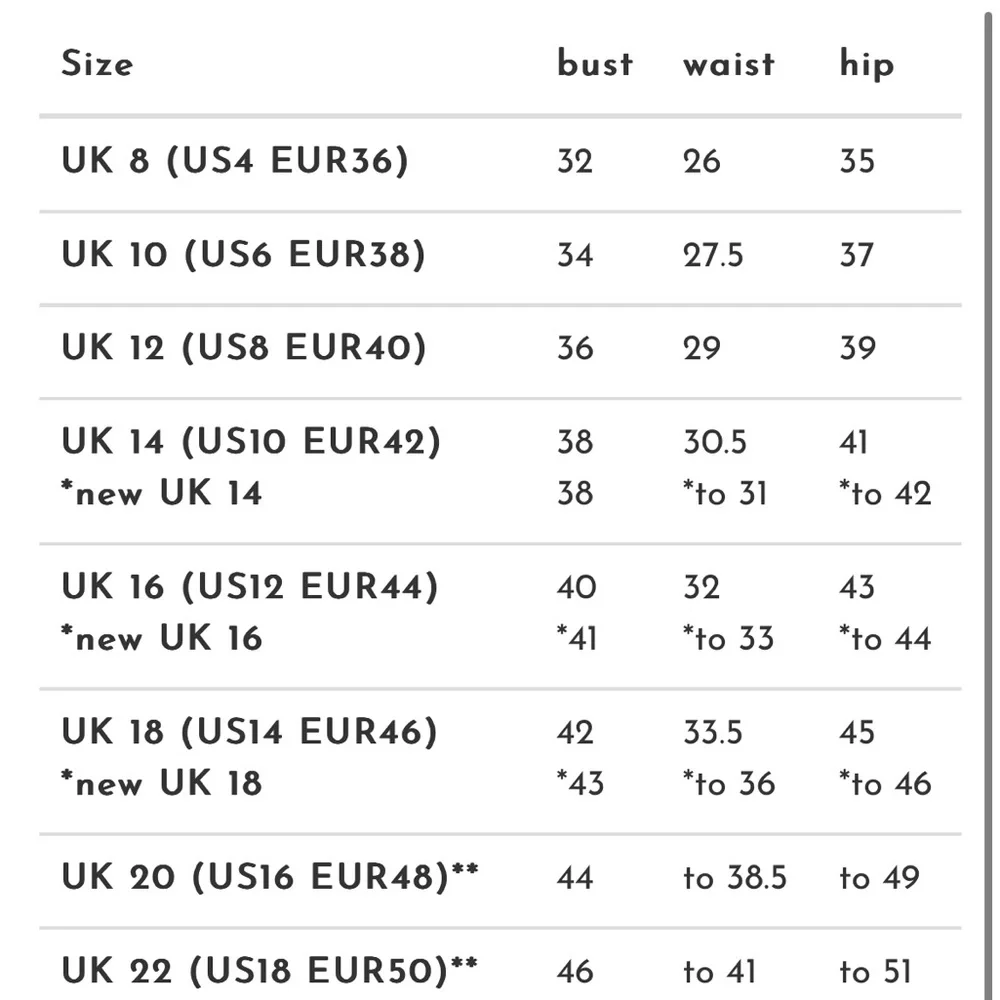Click the 27.5 waist value for UK 10
1000x1000 pixels.
713,255
